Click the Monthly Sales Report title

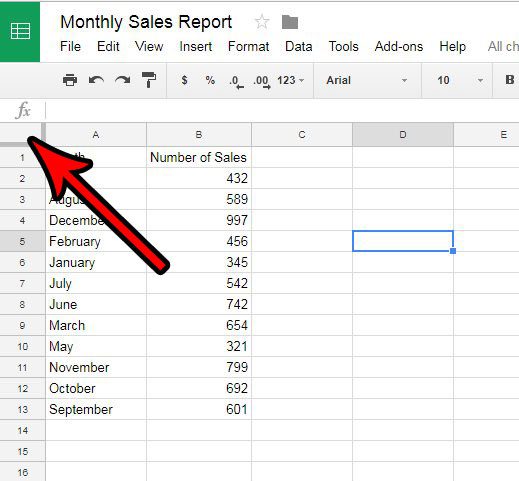pos(146,22)
